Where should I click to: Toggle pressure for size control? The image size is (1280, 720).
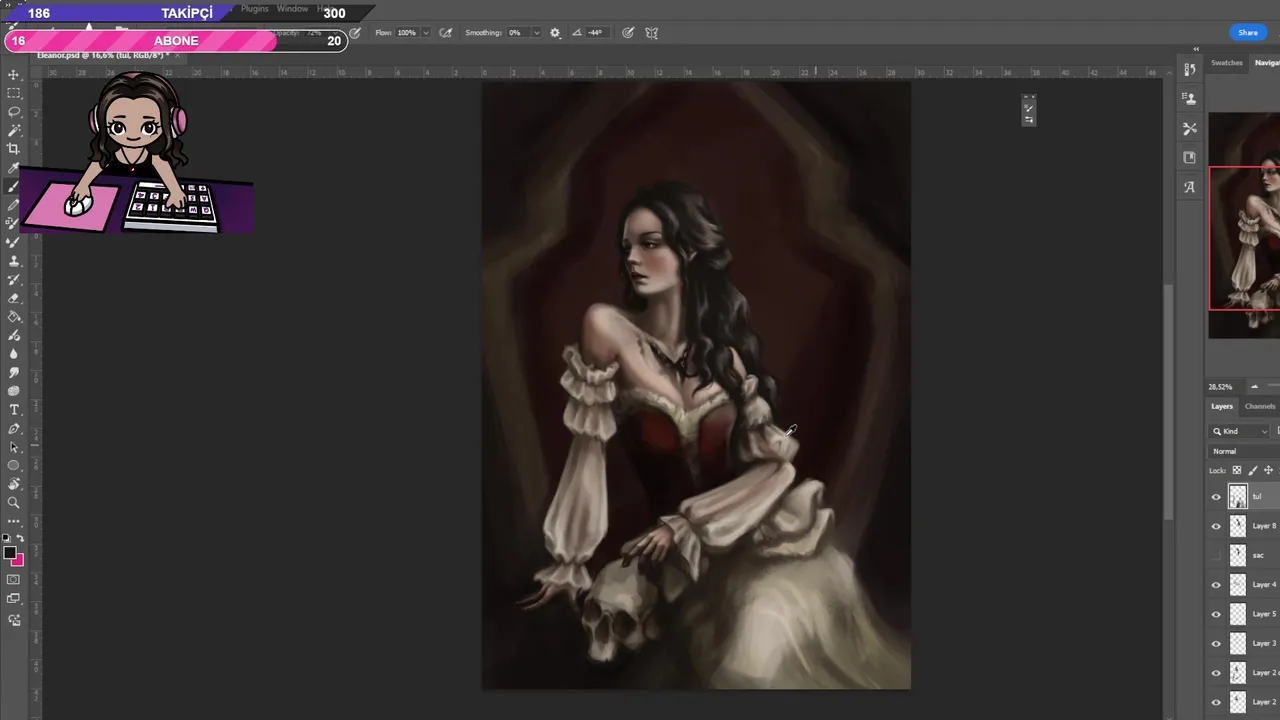pyautogui.click(x=628, y=33)
